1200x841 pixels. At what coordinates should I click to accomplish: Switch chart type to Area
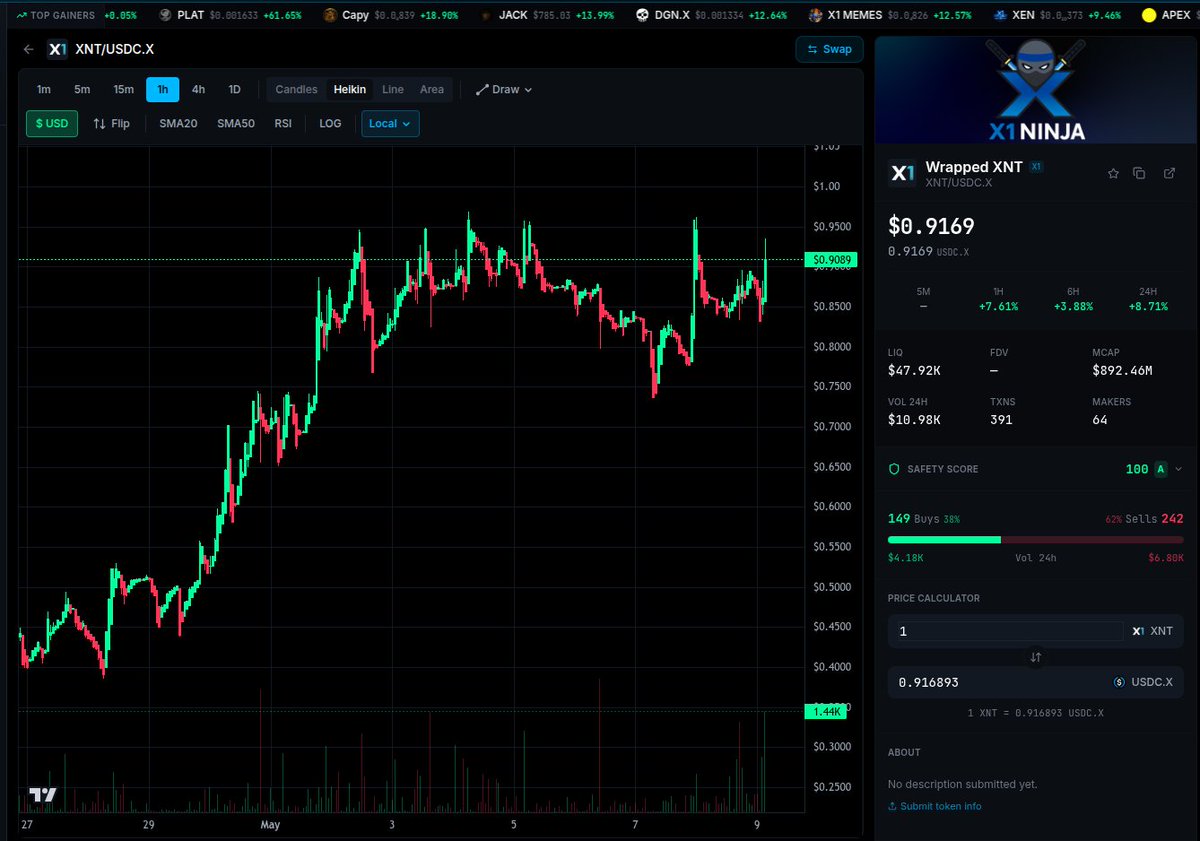pos(432,89)
